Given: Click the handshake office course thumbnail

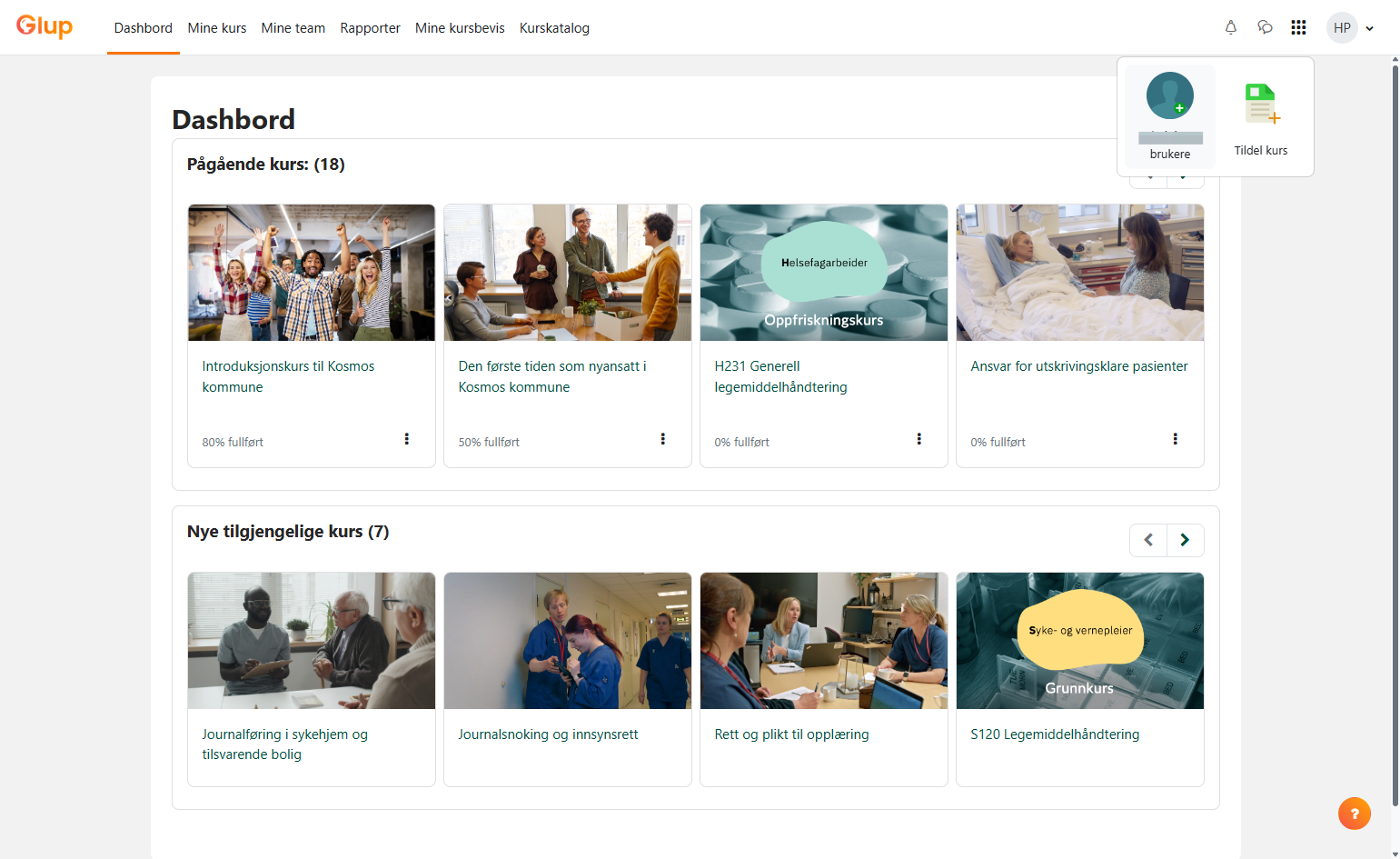Looking at the screenshot, I should [568, 273].
